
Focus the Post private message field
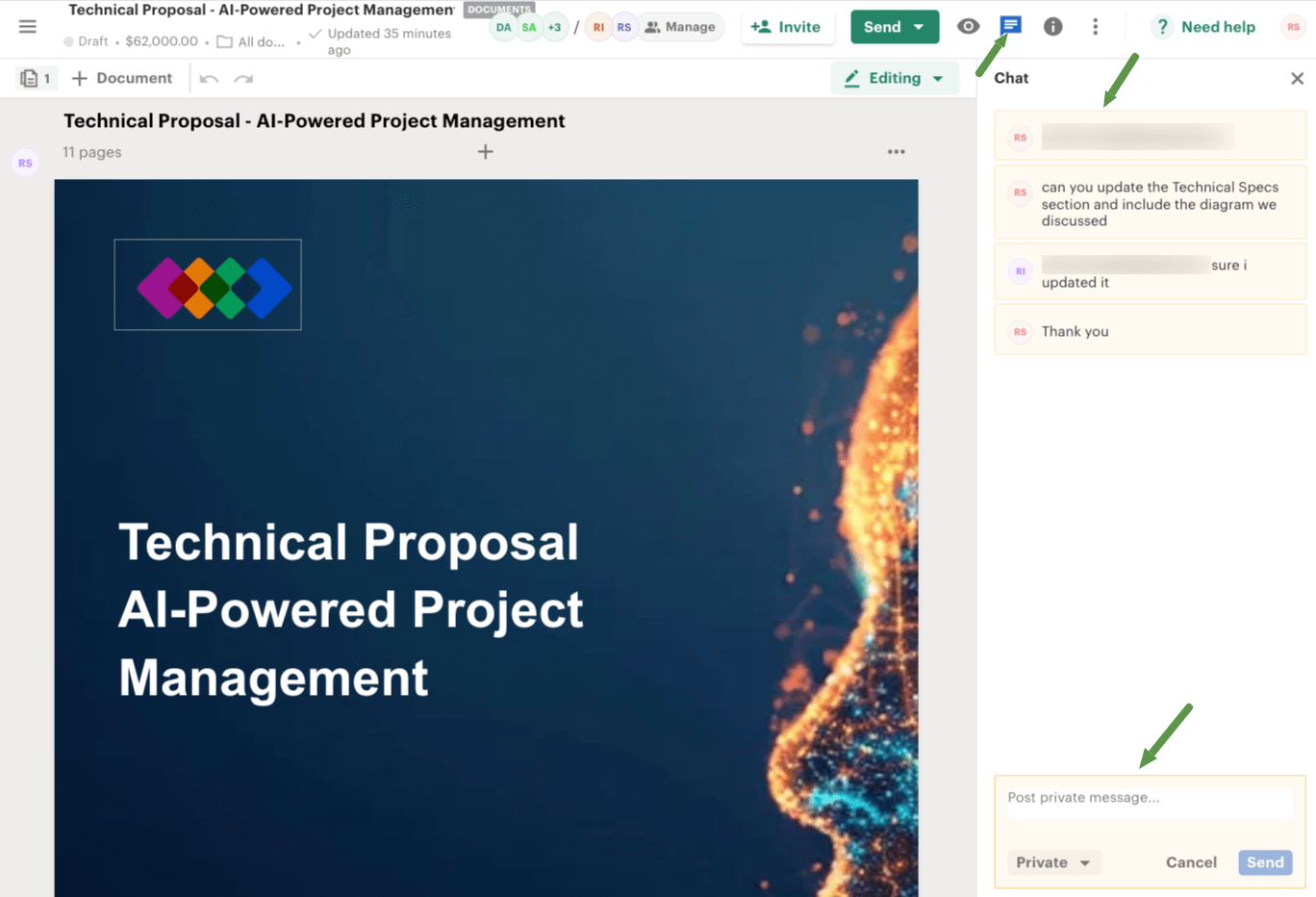1150,804
